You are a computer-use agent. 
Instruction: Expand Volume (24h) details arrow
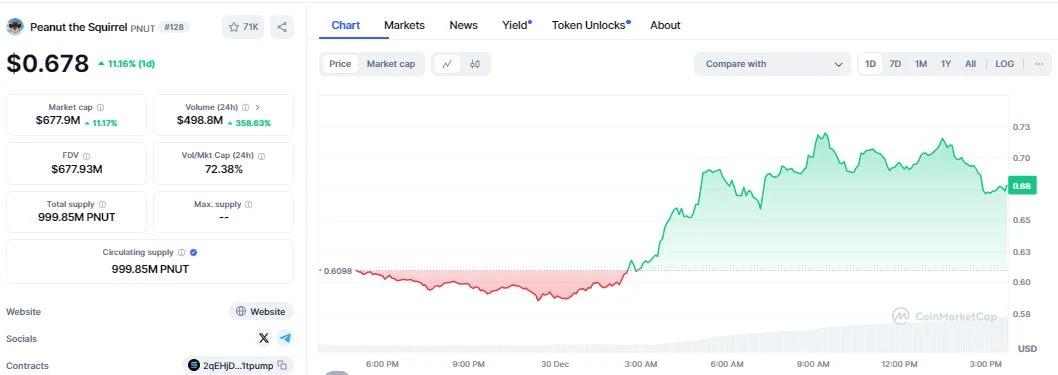258,107
